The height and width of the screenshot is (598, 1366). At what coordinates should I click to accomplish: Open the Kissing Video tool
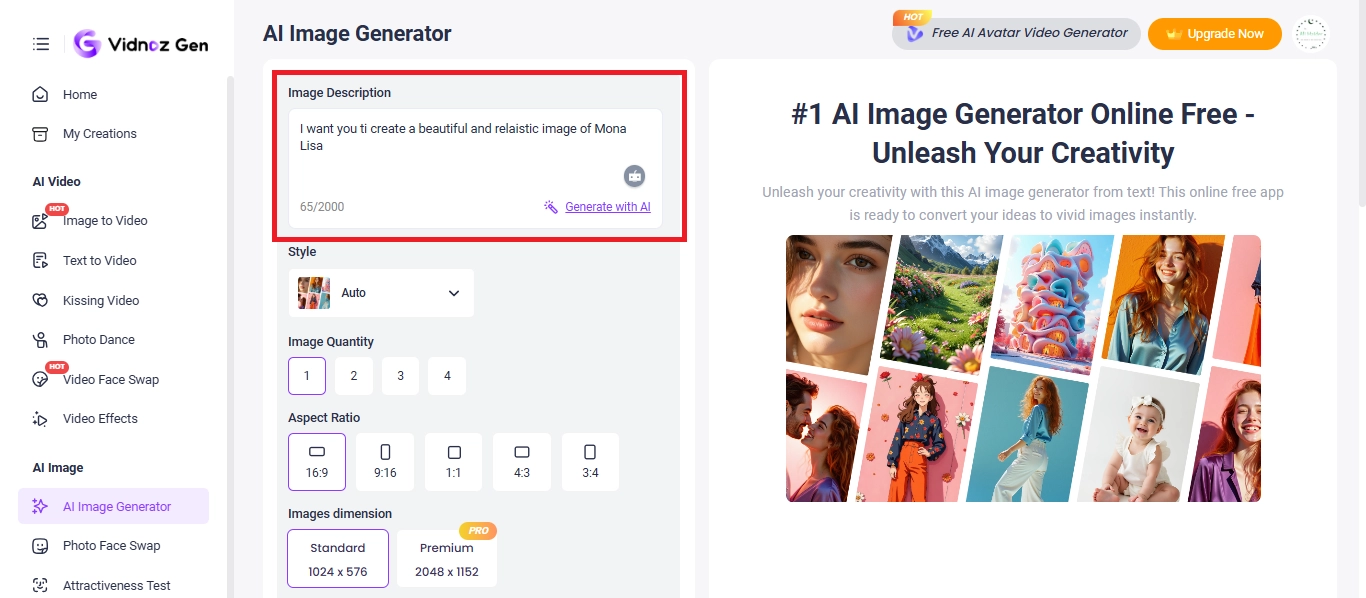tap(100, 300)
